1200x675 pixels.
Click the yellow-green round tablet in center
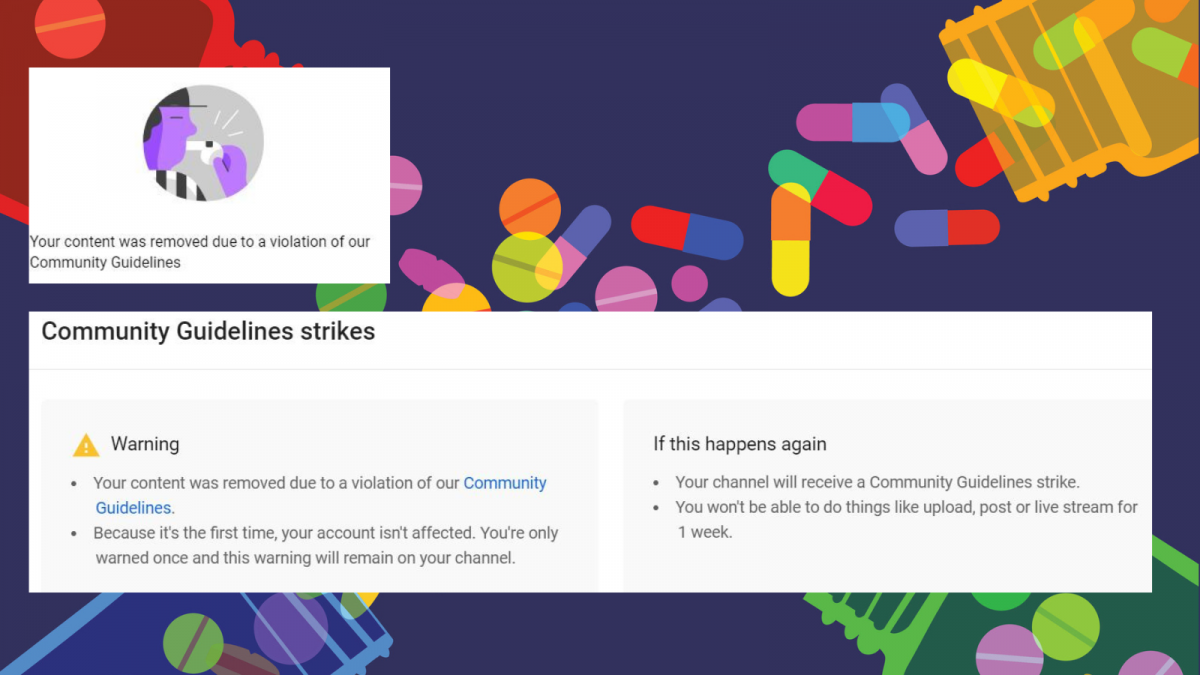coord(526,267)
